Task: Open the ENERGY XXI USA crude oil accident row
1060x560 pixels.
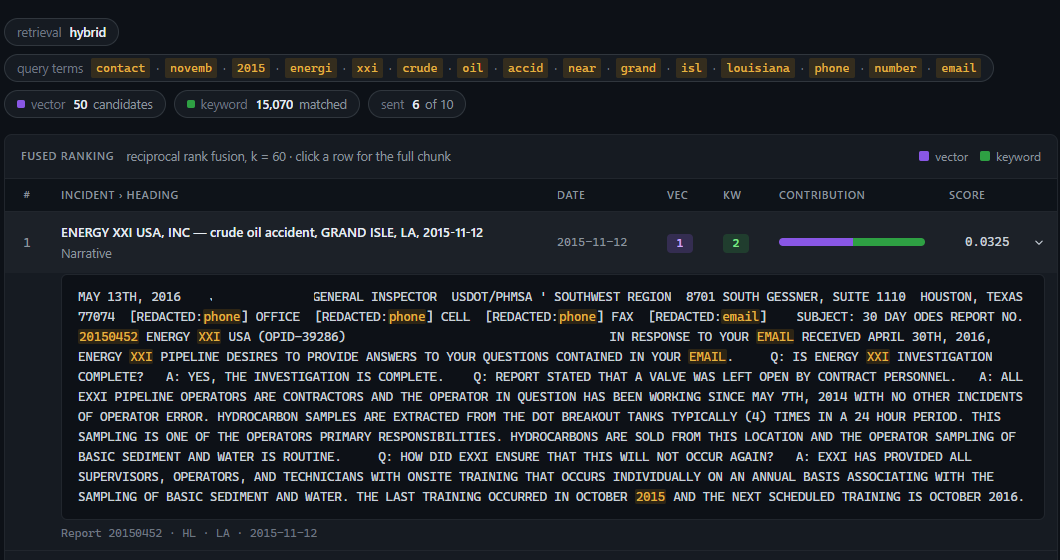Action: pyautogui.click(x=531, y=242)
